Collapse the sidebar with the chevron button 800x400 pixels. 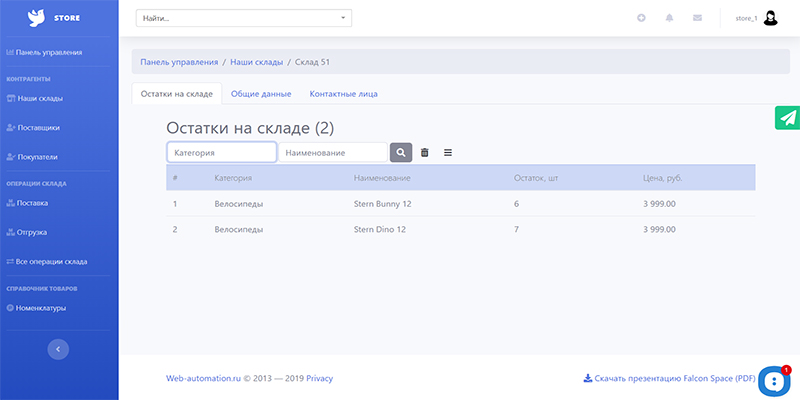click(x=58, y=349)
